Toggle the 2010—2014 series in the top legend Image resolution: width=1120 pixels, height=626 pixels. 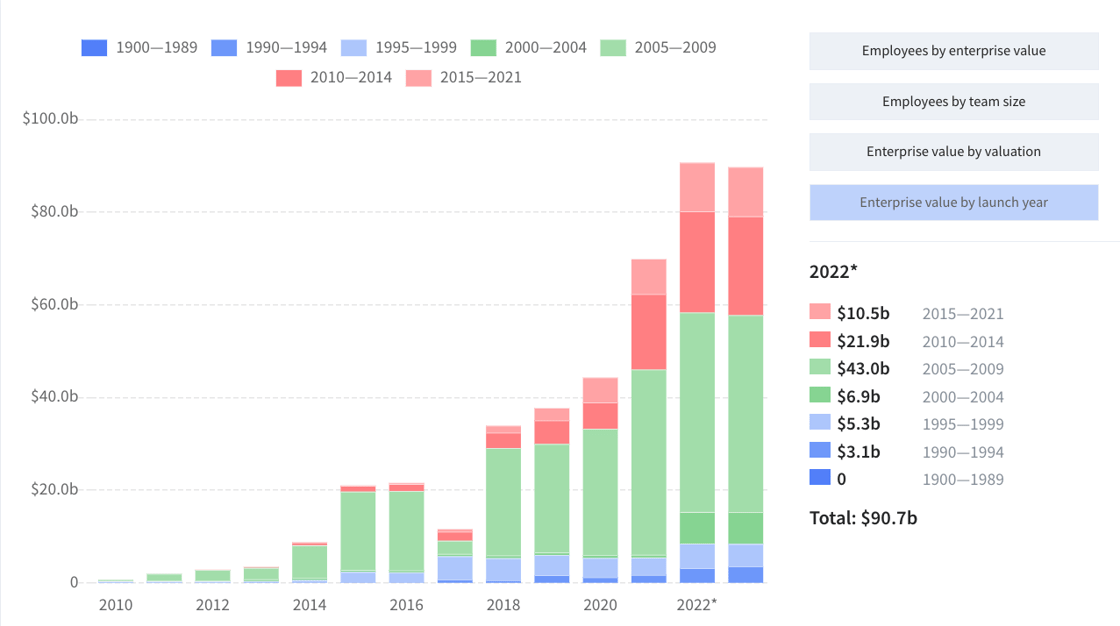334,78
